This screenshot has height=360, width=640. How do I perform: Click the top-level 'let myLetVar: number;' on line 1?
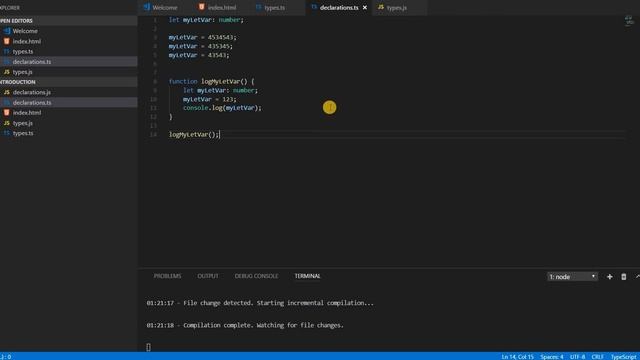pyautogui.click(x=206, y=20)
